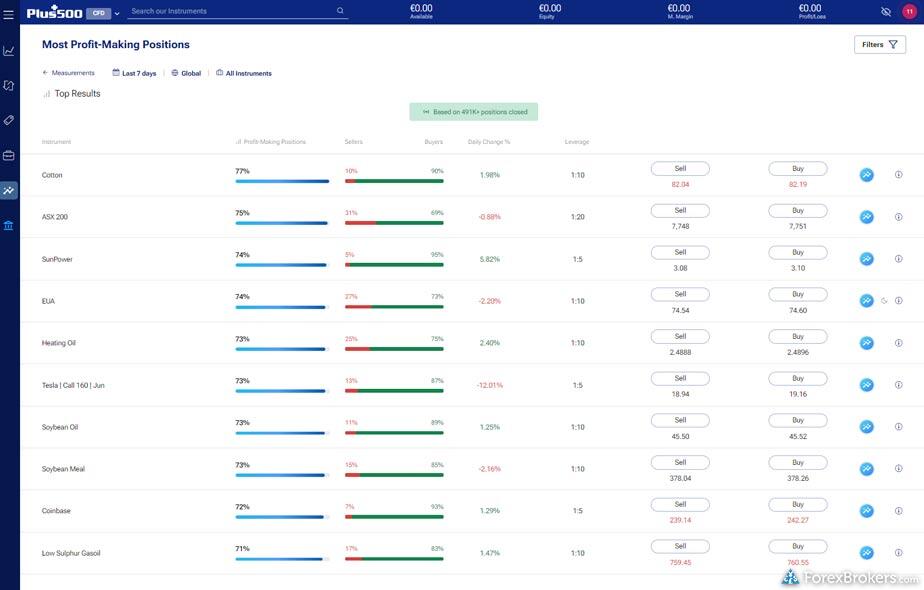Image resolution: width=924 pixels, height=590 pixels.
Task: Click the Filters button
Action: [879, 45]
